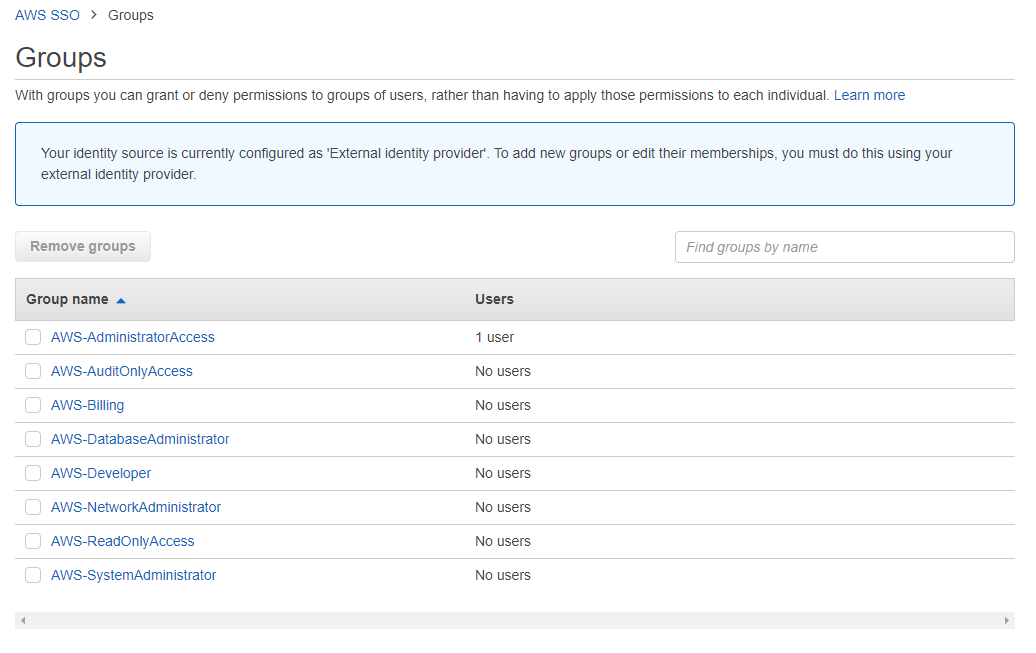Click the horizontal scrollbar right arrow

(x=1006, y=621)
